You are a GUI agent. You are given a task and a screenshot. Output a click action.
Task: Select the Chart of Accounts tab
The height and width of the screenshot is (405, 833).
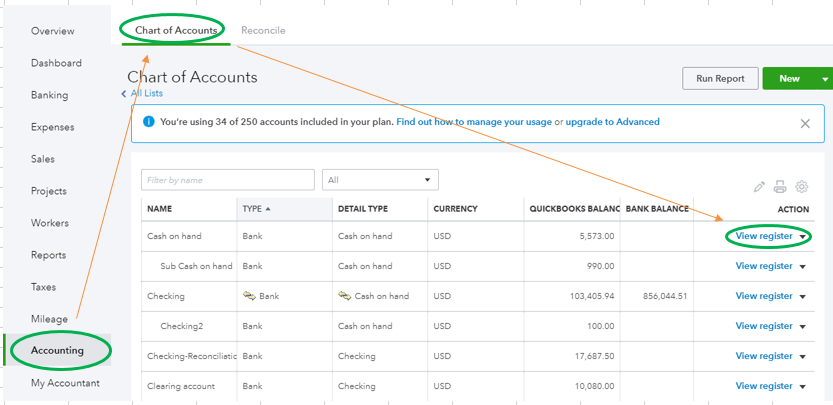tap(176, 31)
